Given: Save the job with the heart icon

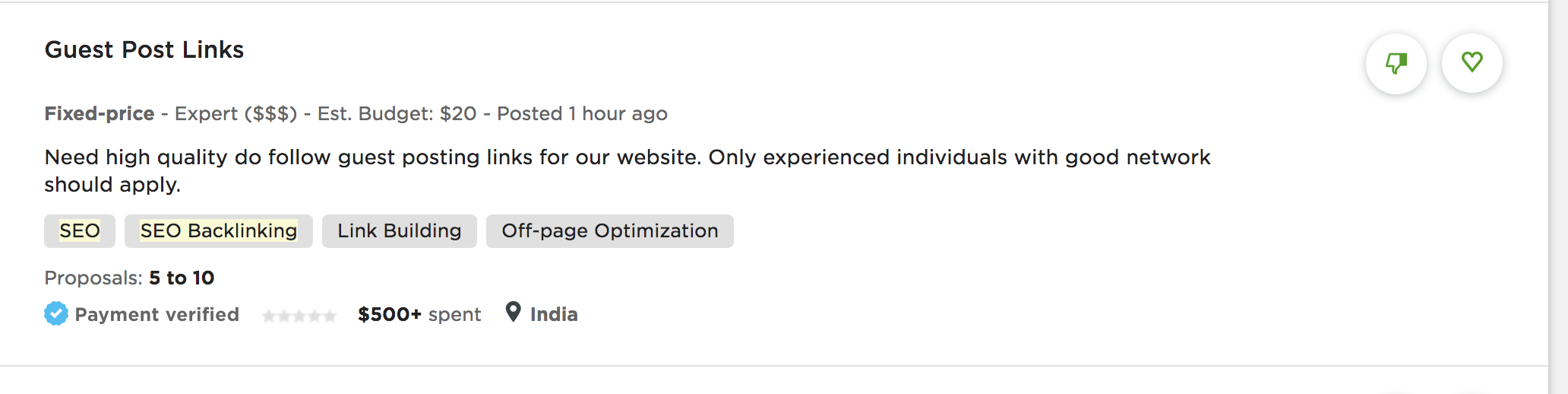Looking at the screenshot, I should tap(1472, 63).
